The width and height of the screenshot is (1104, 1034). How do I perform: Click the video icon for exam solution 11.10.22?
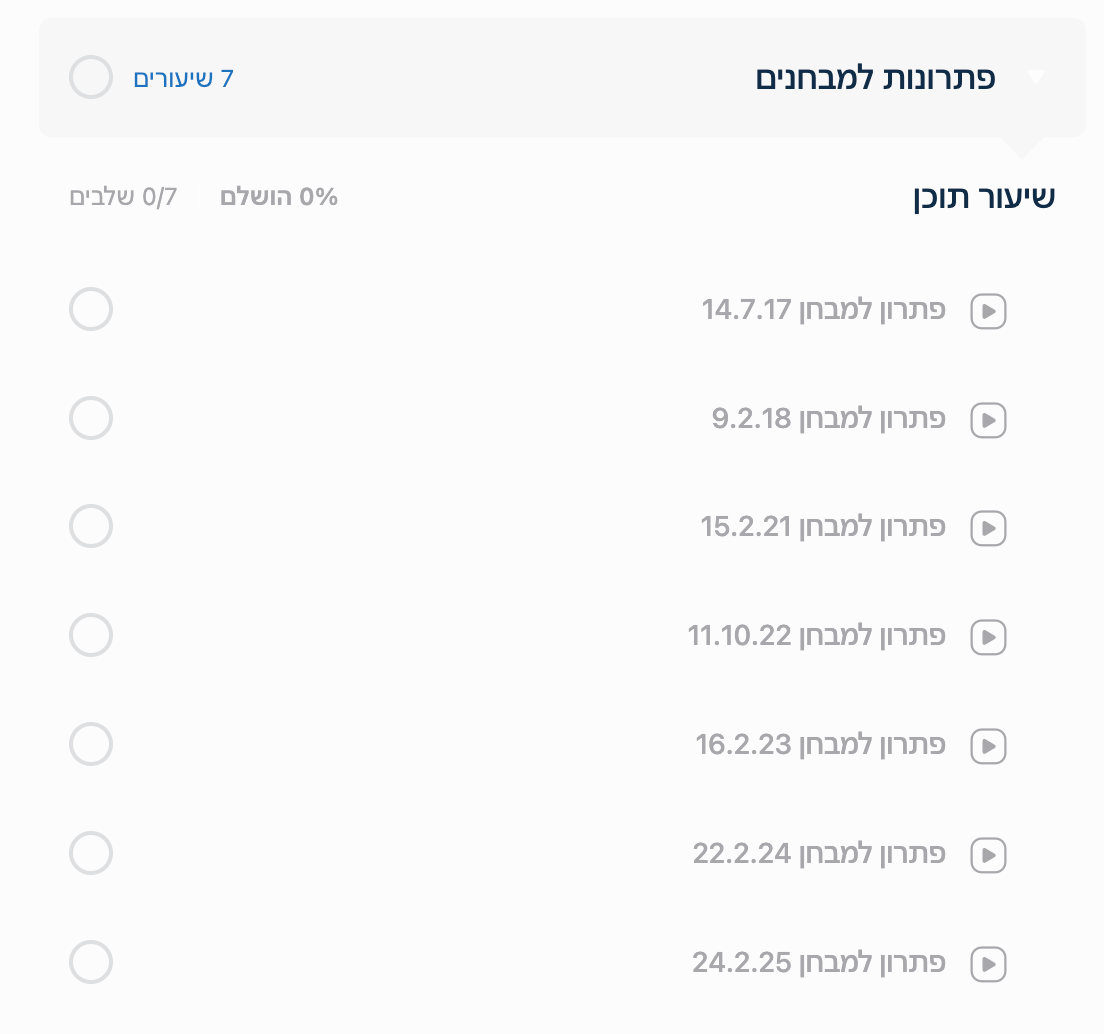point(988,636)
